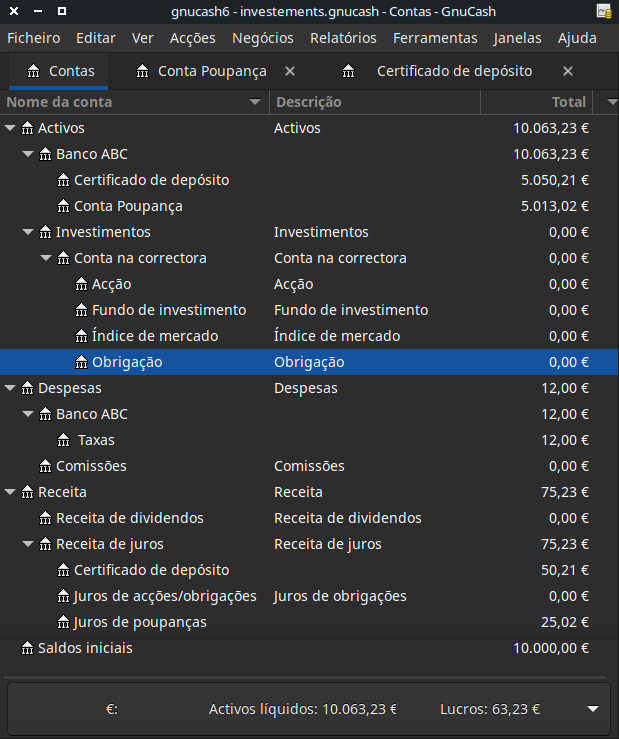619x739 pixels.
Task: Open the column chooser arrow after Total
Action: (610, 102)
